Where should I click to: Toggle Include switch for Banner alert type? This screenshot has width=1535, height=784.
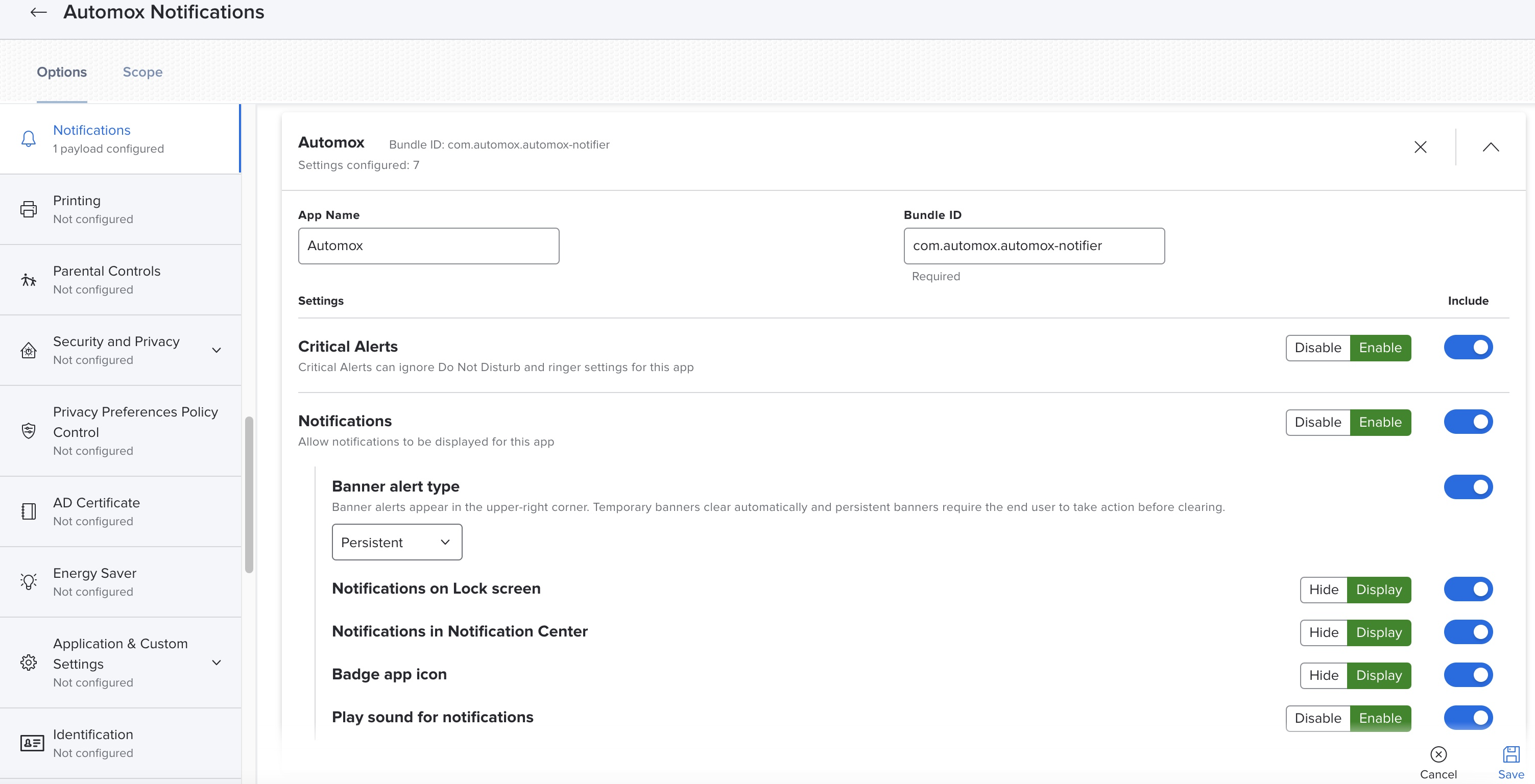tap(1468, 487)
